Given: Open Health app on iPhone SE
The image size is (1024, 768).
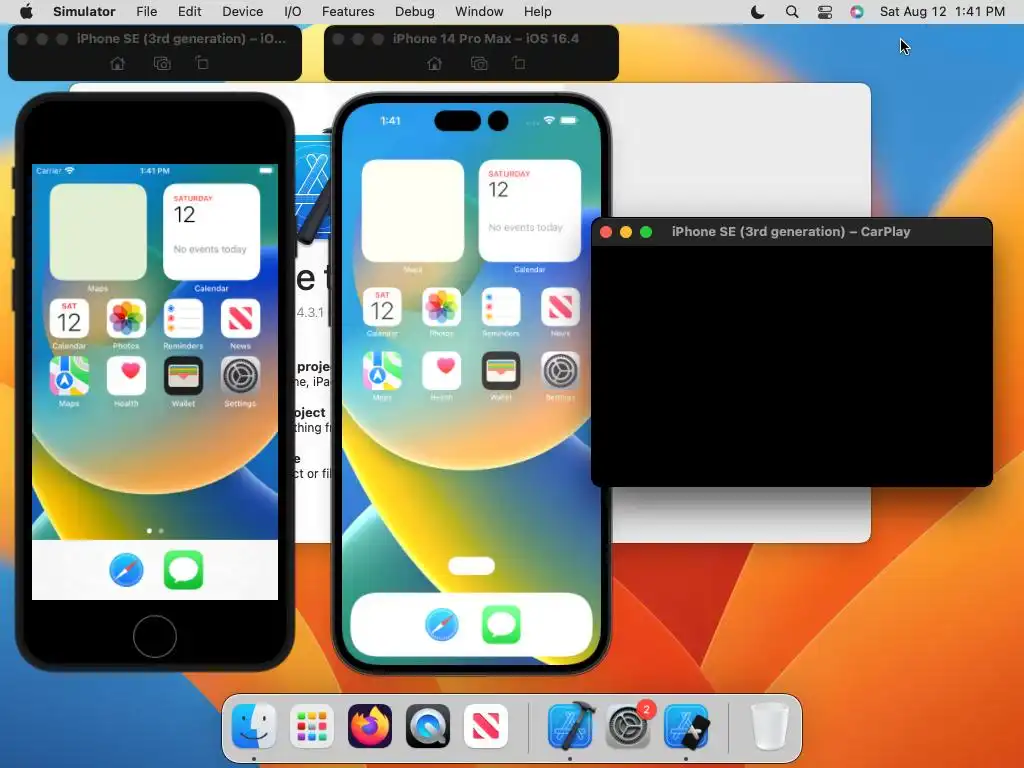Looking at the screenshot, I should [126, 376].
